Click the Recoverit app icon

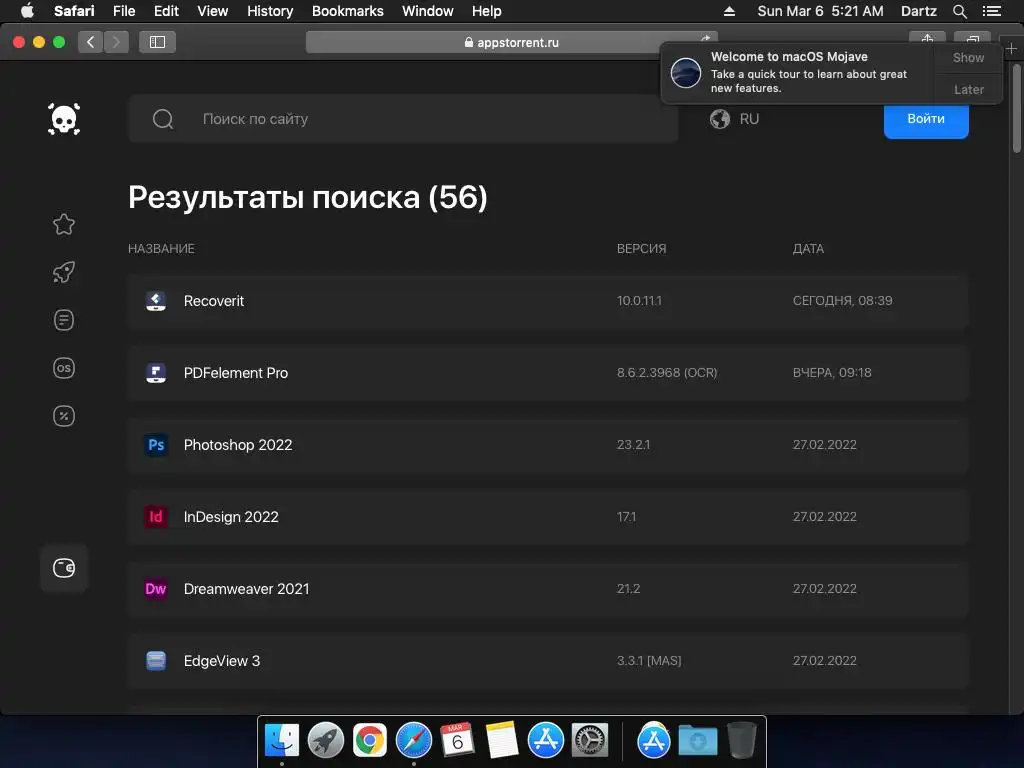click(x=155, y=301)
